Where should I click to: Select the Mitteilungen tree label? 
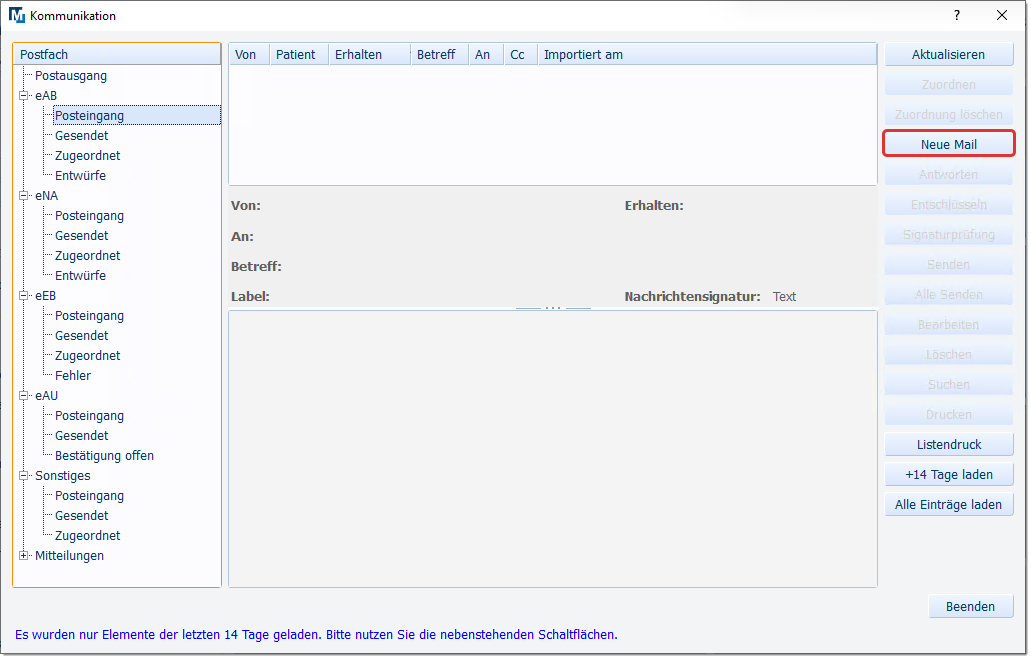point(69,556)
